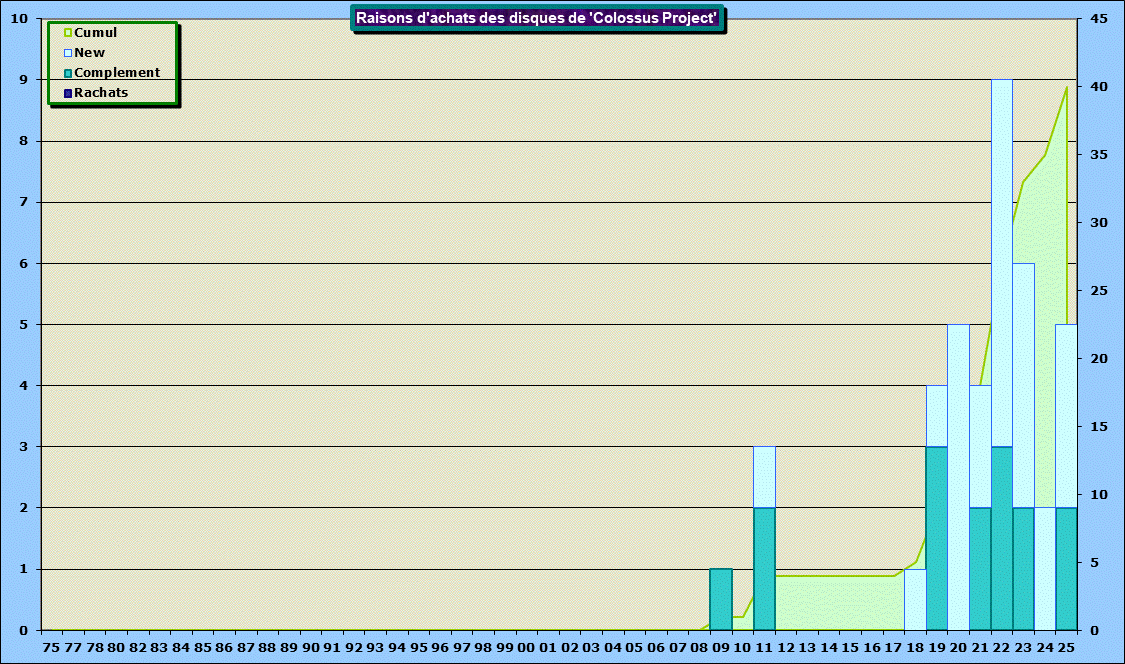Select the 'Cumul' legend label
Viewport: 1125px width, 664px height.
tap(95, 33)
